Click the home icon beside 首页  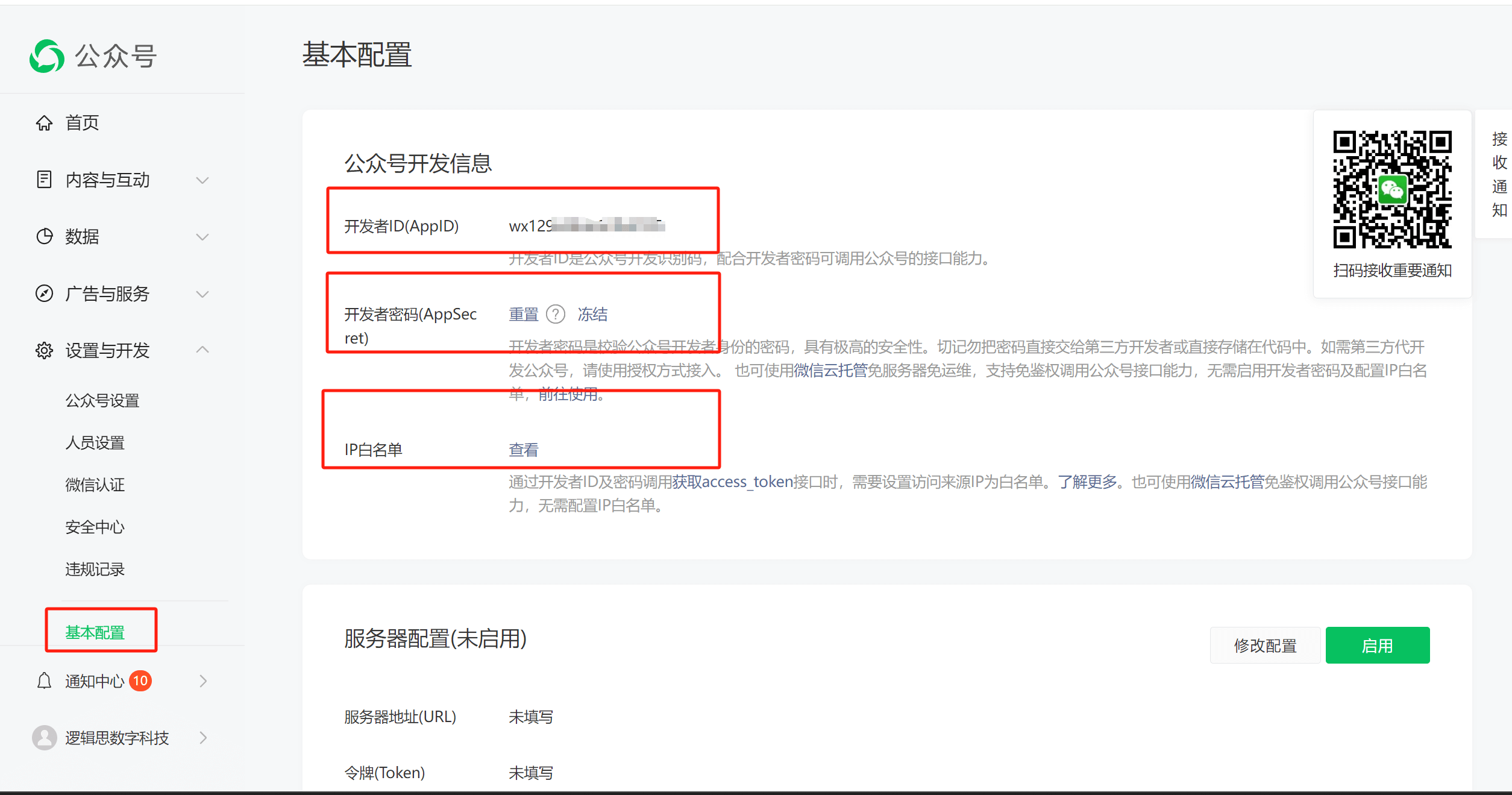[44, 123]
